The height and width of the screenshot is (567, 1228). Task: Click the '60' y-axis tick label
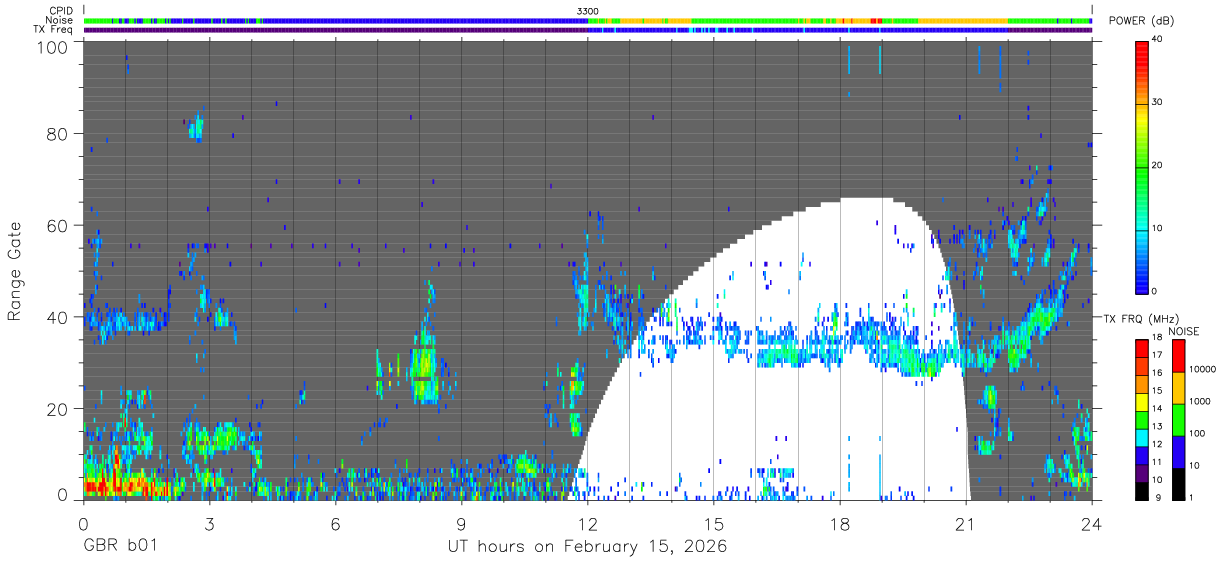pyautogui.click(x=58, y=226)
